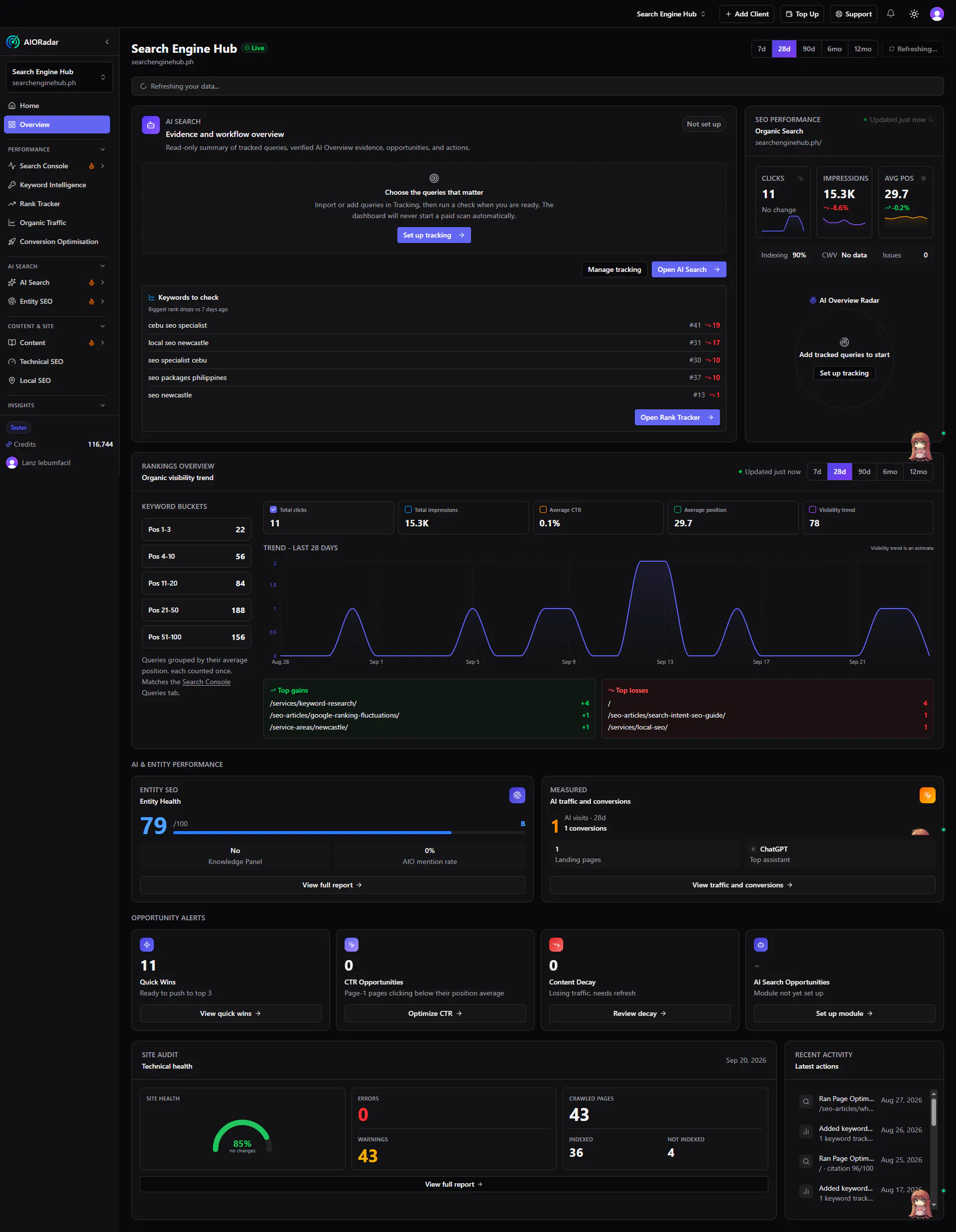Click the Local SEO pin icon

[x=12, y=381]
